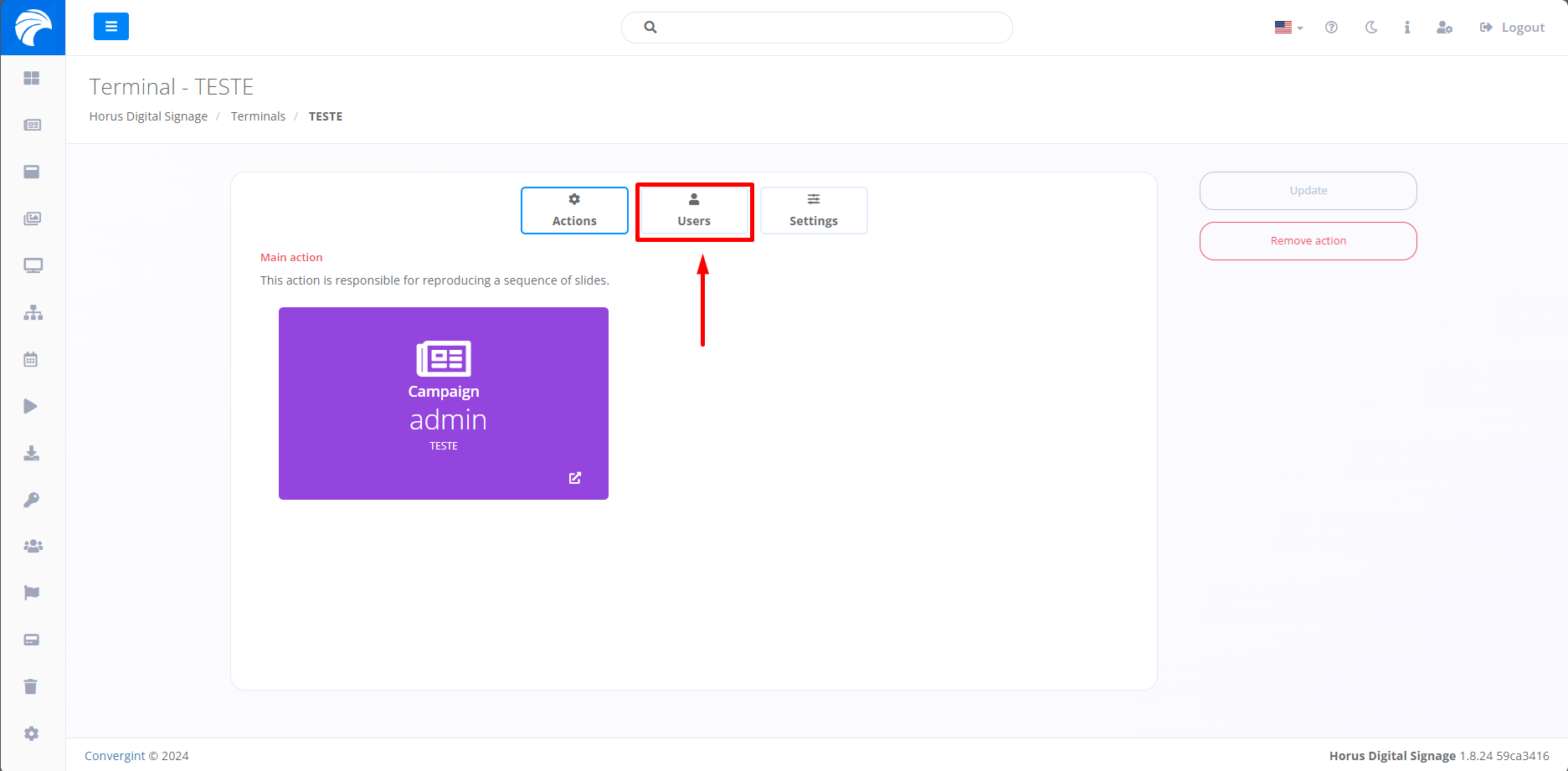This screenshot has width=1568, height=771.
Task: Click the hamburger menu toggle button
Action: (111, 27)
